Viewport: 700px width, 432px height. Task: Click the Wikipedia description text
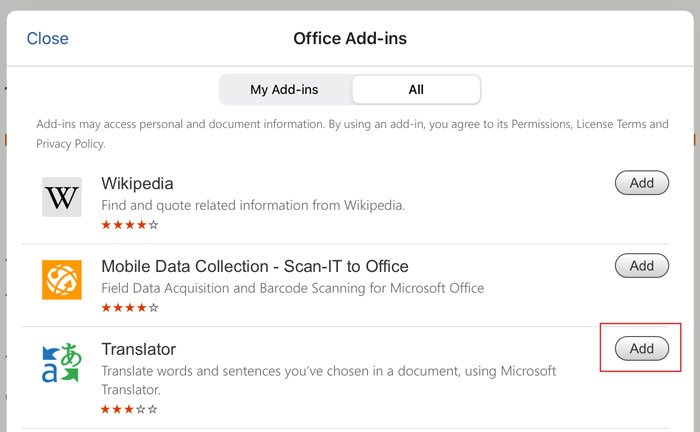pos(253,205)
